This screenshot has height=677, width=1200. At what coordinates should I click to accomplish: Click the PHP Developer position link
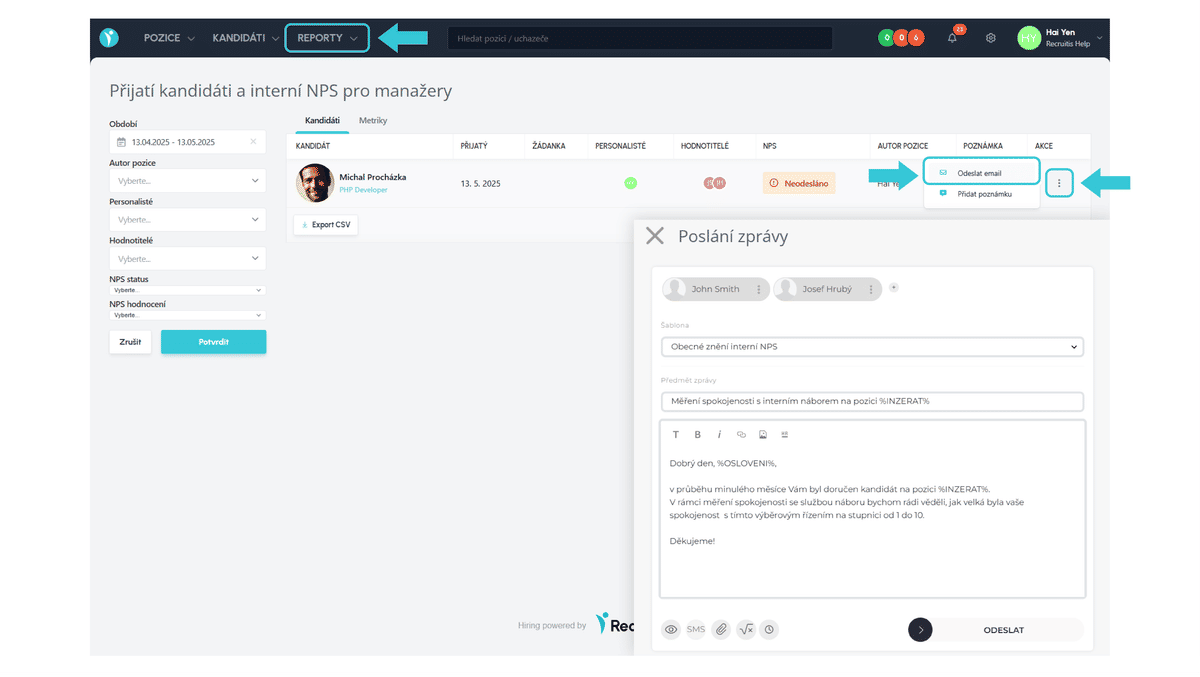pyautogui.click(x=363, y=189)
